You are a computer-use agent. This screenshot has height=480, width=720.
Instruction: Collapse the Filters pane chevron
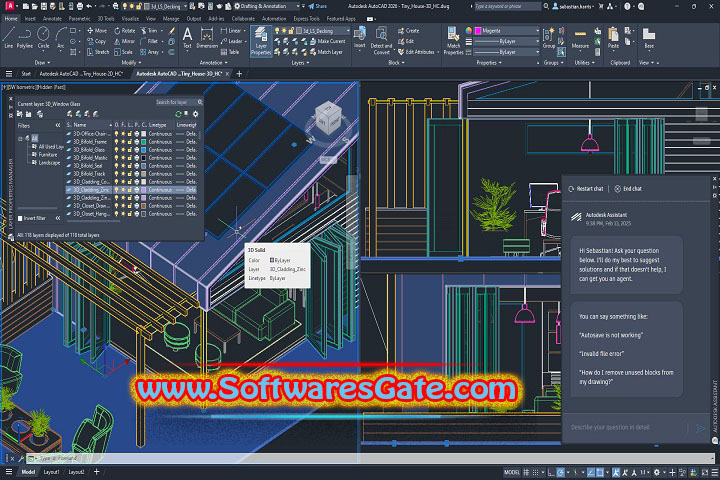58,125
